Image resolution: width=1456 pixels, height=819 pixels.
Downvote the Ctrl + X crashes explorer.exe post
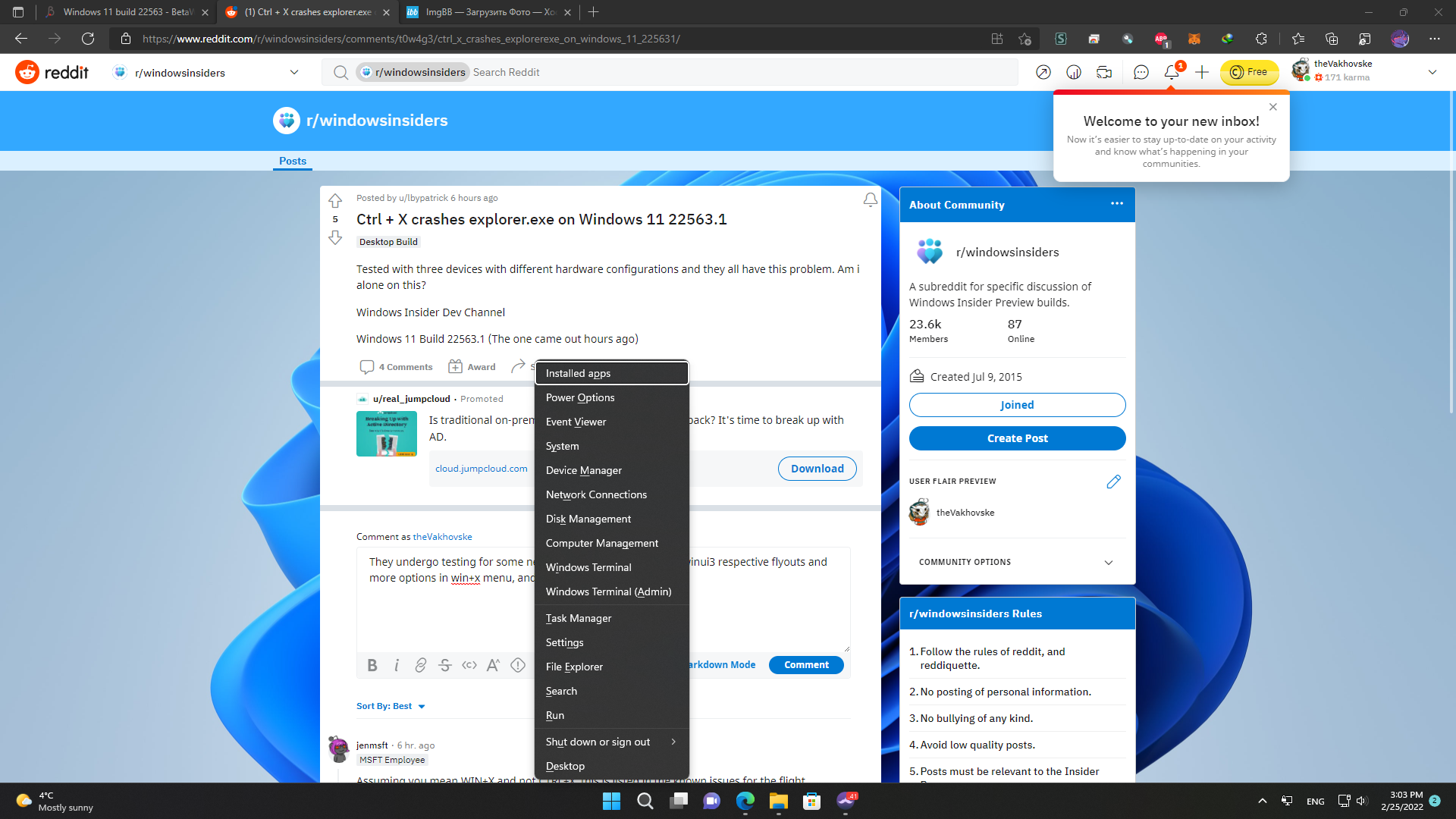(335, 238)
